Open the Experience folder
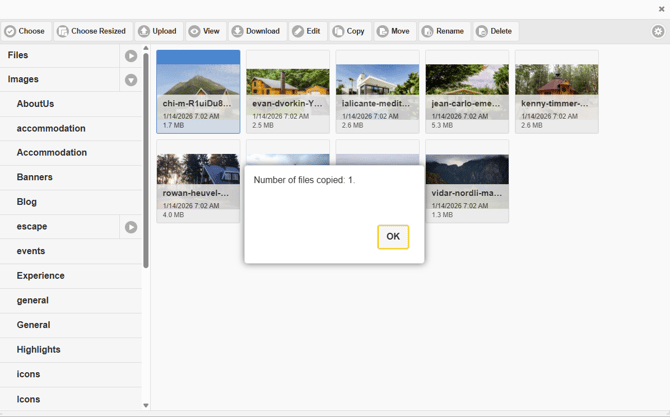 pos(71,276)
